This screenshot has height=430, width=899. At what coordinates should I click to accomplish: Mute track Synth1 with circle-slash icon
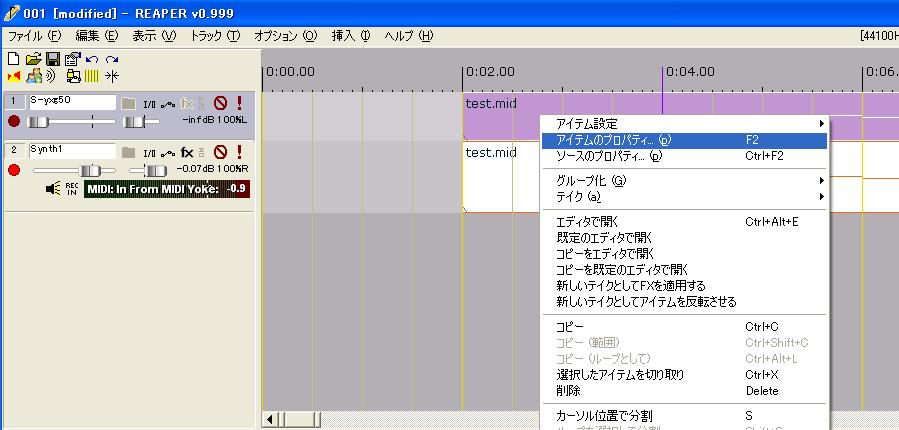click(x=220, y=152)
